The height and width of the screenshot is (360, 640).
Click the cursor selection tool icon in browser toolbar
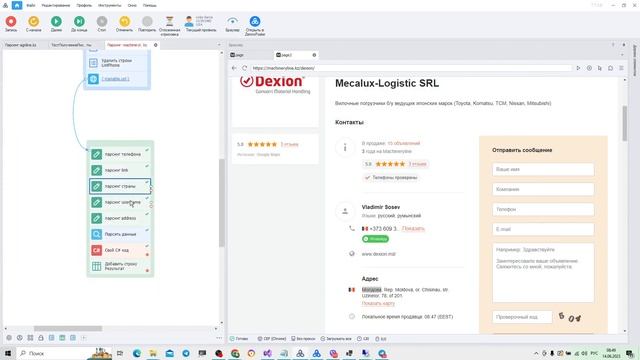coord(600,68)
